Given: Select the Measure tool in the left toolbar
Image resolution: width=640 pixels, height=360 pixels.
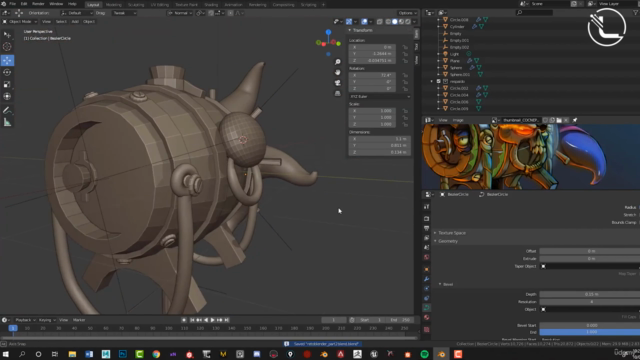Looking at the screenshot, I should [7, 122].
